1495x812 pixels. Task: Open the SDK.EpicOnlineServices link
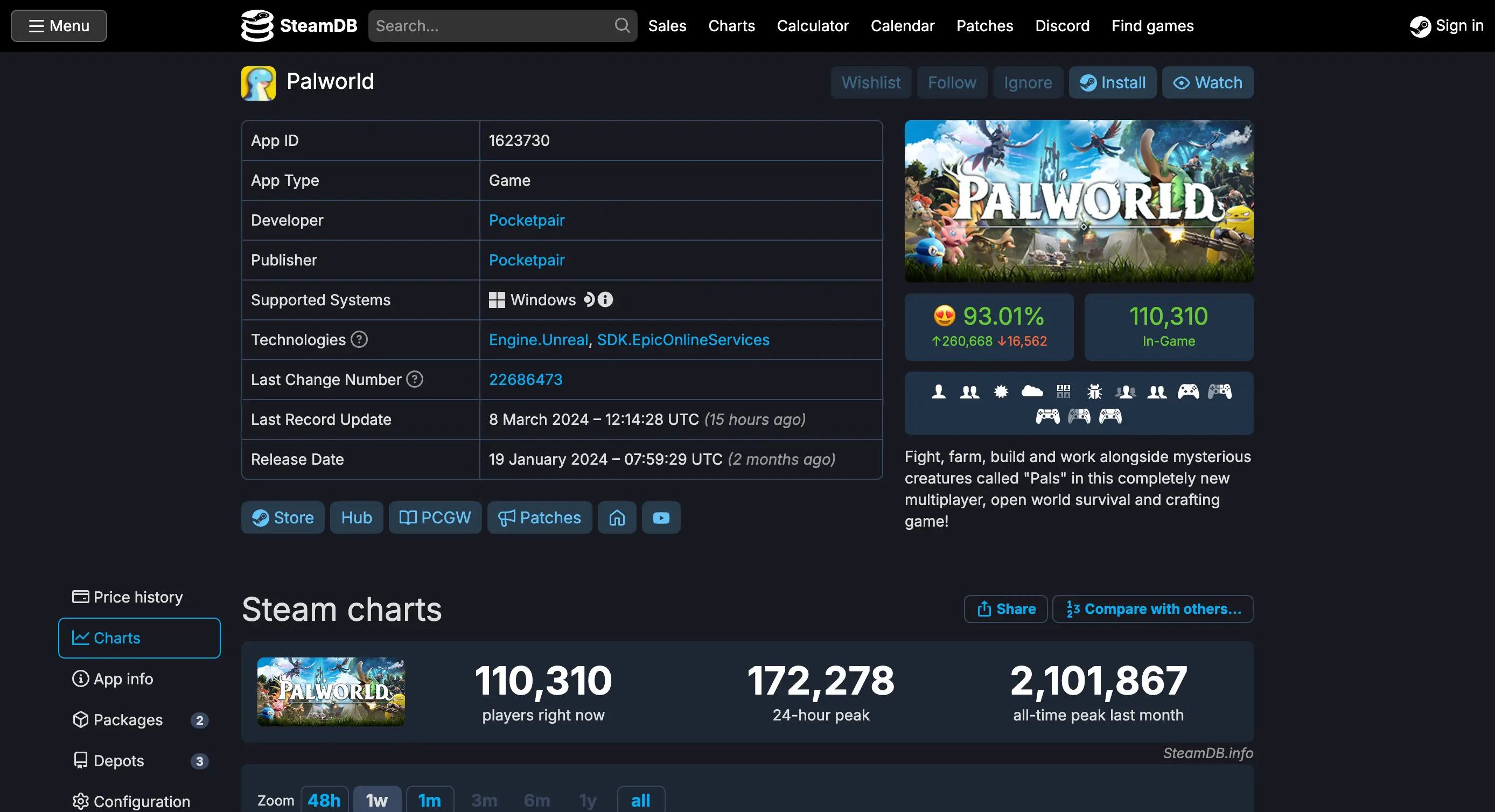(x=683, y=340)
